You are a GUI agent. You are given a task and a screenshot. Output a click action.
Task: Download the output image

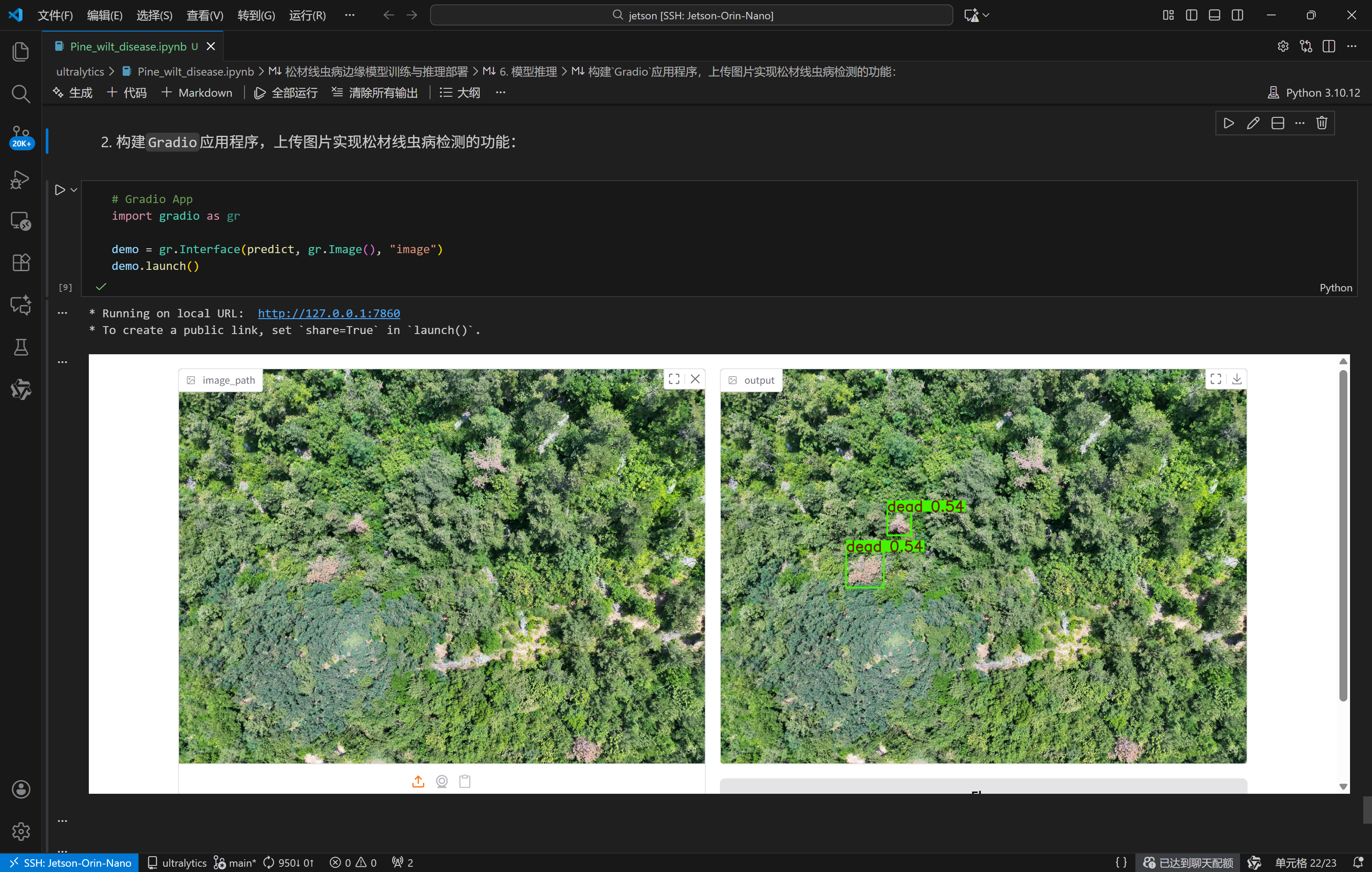[x=1237, y=379]
